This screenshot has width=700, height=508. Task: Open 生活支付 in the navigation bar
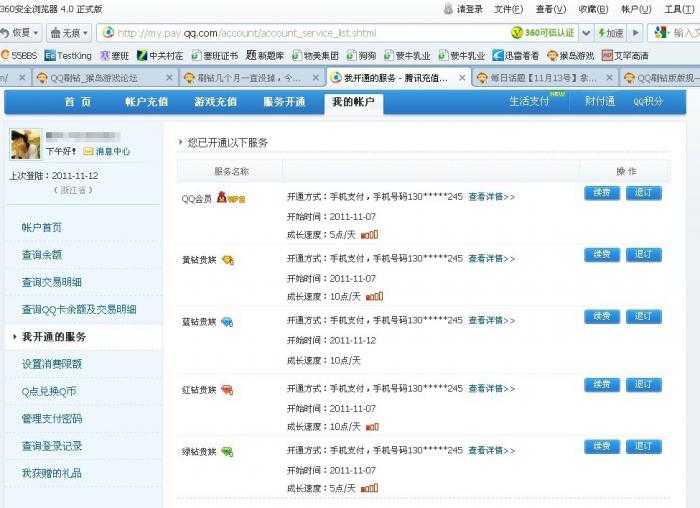529,101
